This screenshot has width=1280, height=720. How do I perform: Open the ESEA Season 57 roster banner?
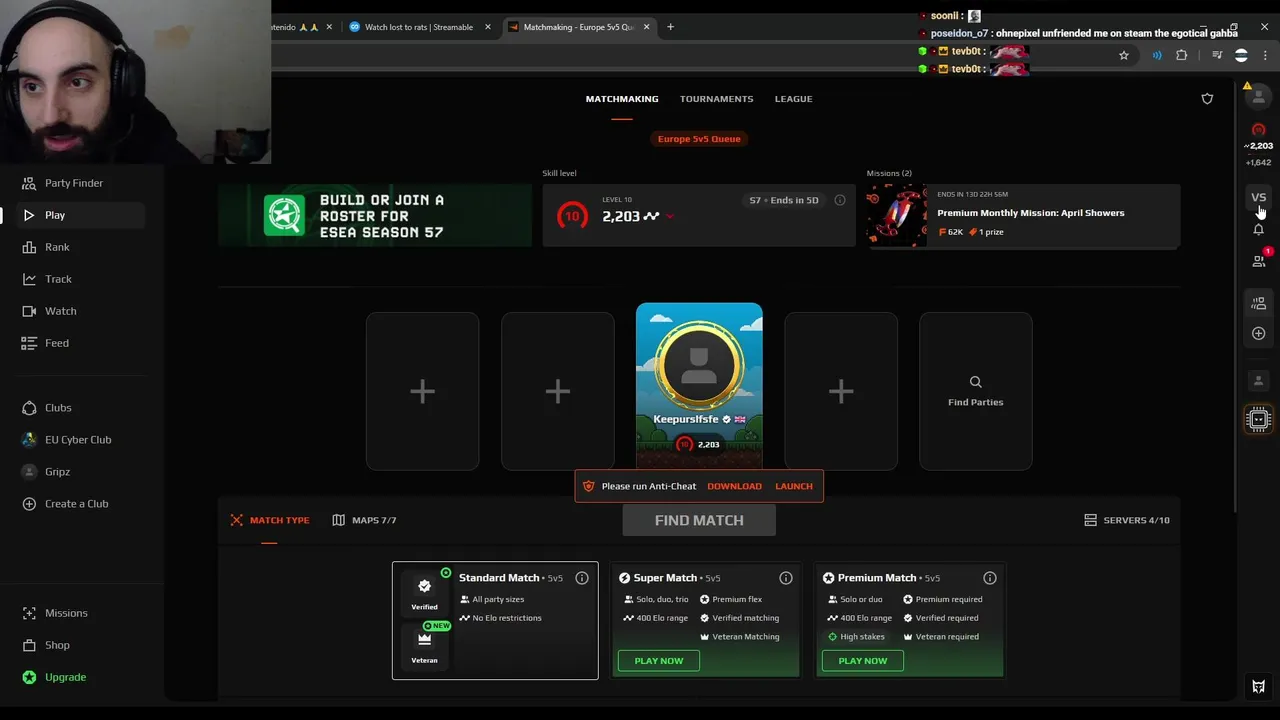point(375,216)
